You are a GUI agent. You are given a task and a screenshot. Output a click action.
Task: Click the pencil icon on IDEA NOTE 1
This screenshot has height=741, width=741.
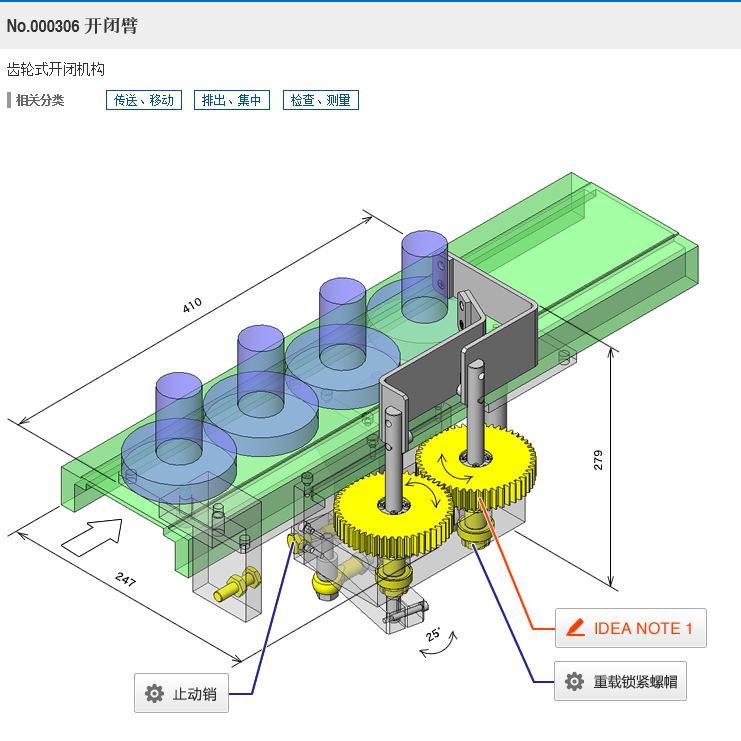point(576,628)
